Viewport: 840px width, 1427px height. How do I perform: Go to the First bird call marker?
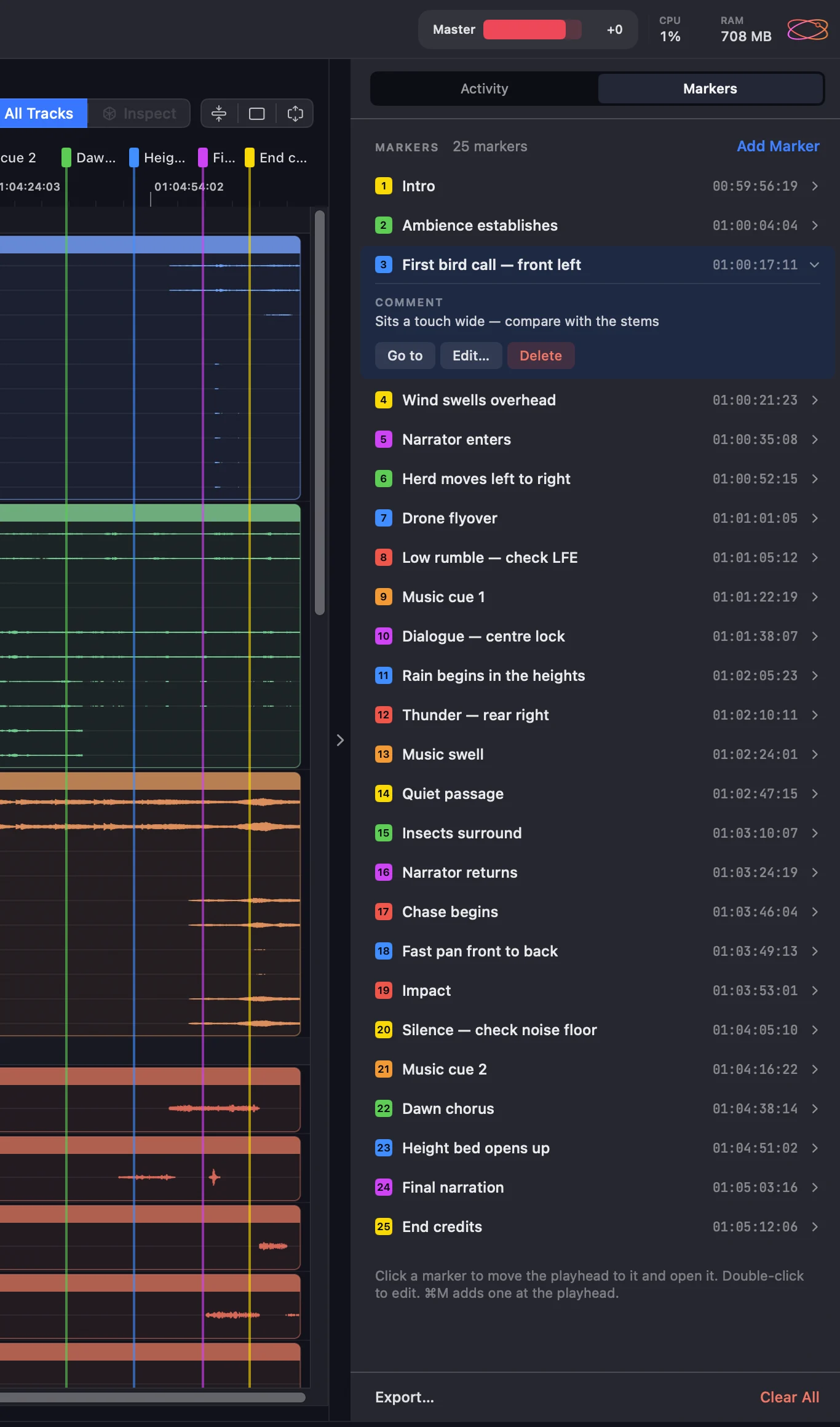tap(405, 356)
